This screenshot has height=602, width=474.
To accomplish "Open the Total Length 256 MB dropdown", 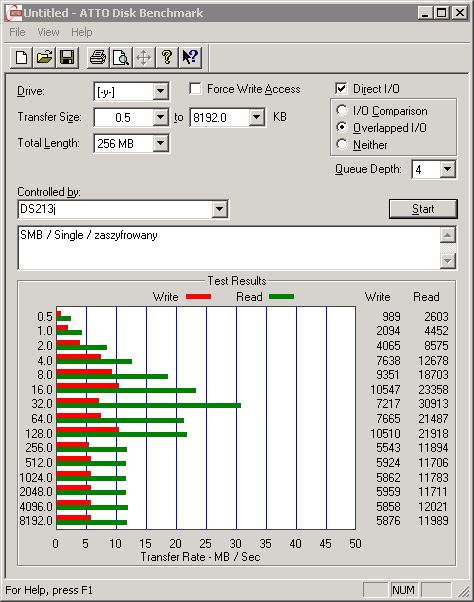I will coord(160,144).
